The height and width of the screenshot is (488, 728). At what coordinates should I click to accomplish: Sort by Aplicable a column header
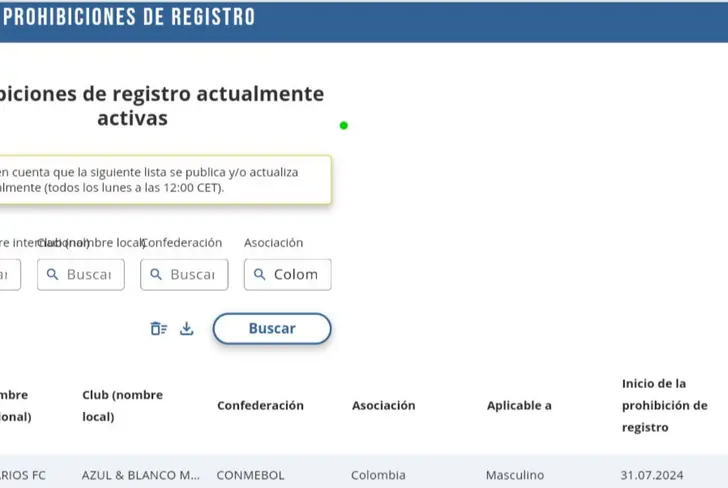(519, 405)
